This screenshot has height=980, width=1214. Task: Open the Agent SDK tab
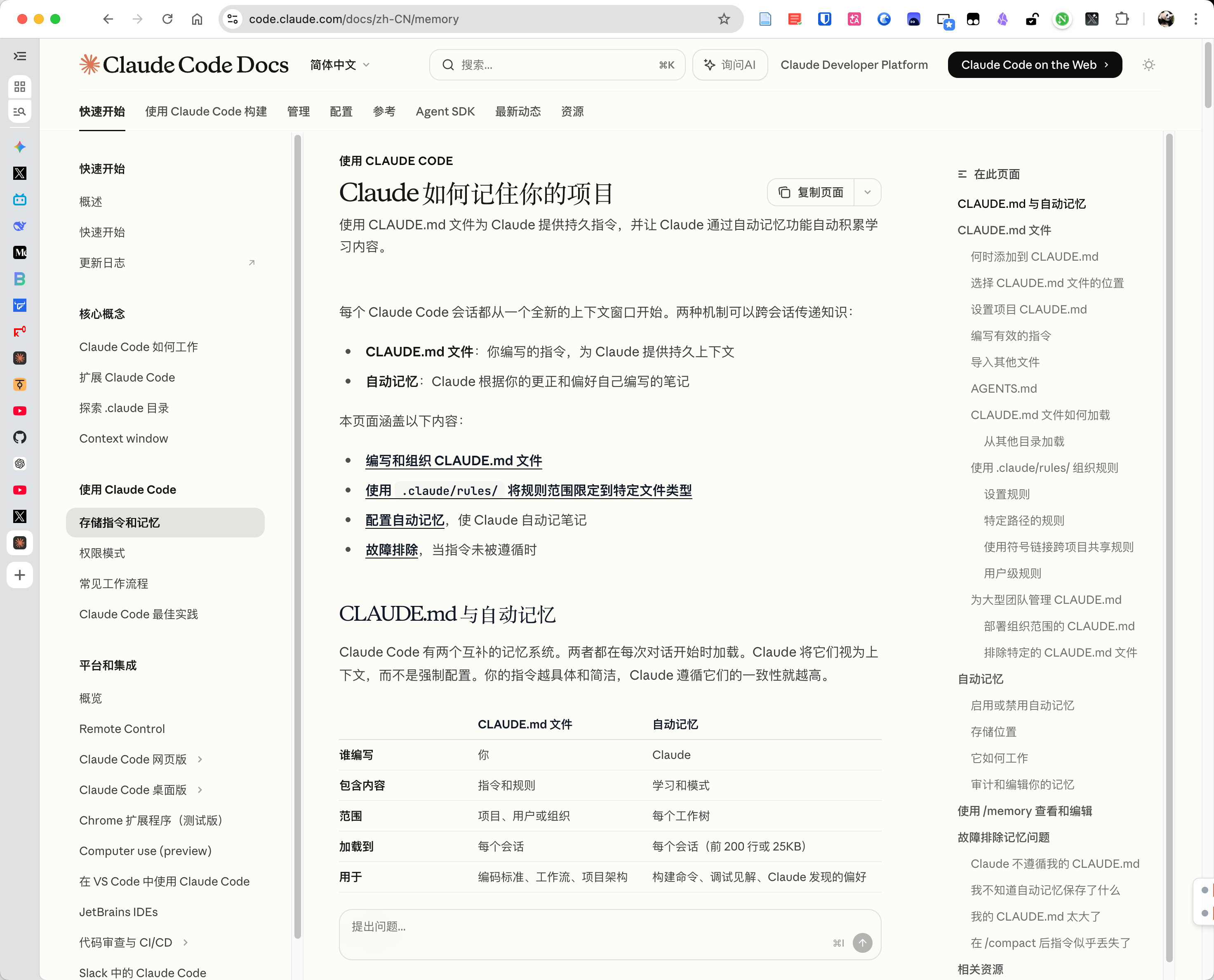445,112
